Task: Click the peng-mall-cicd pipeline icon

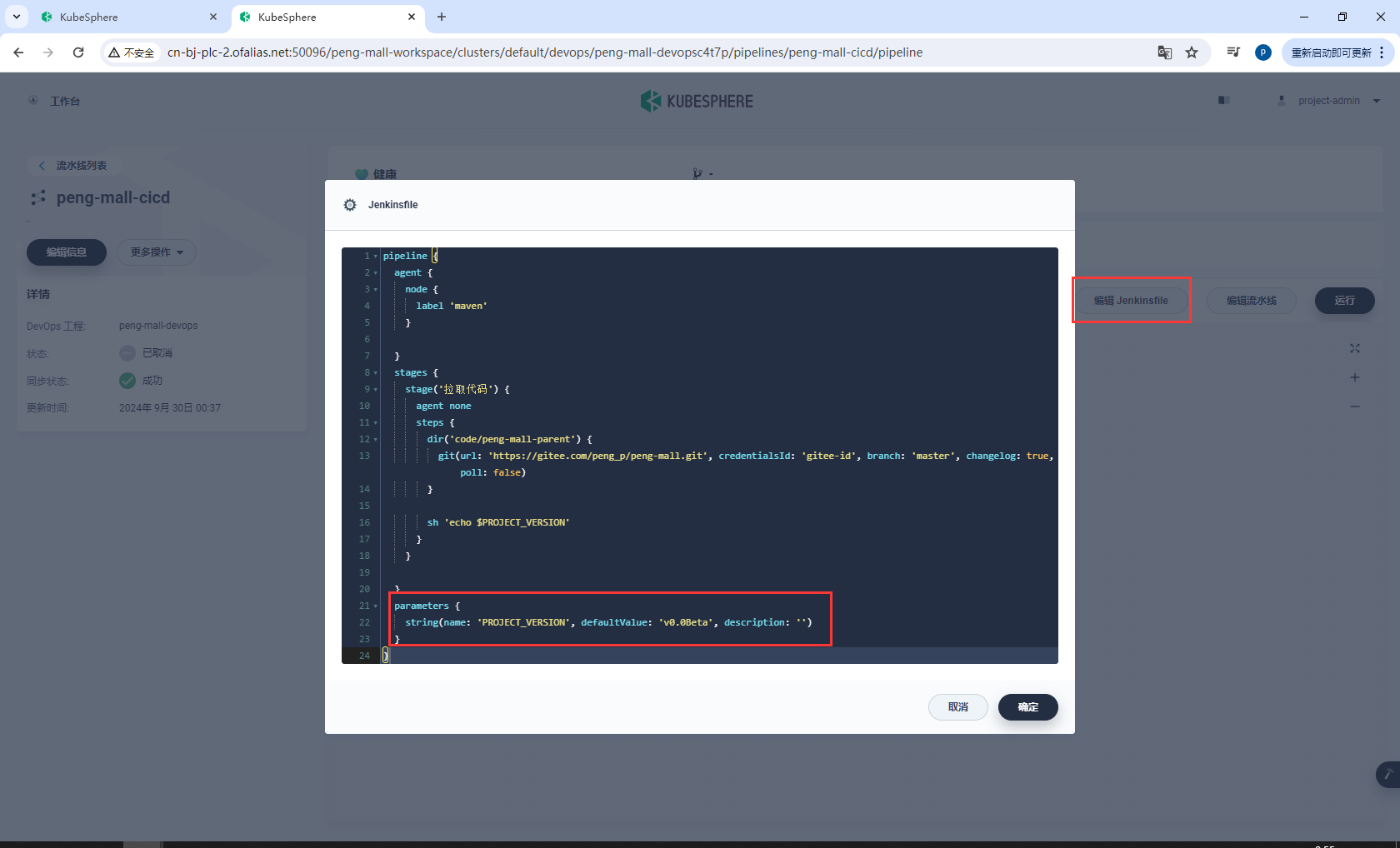Action: click(38, 198)
